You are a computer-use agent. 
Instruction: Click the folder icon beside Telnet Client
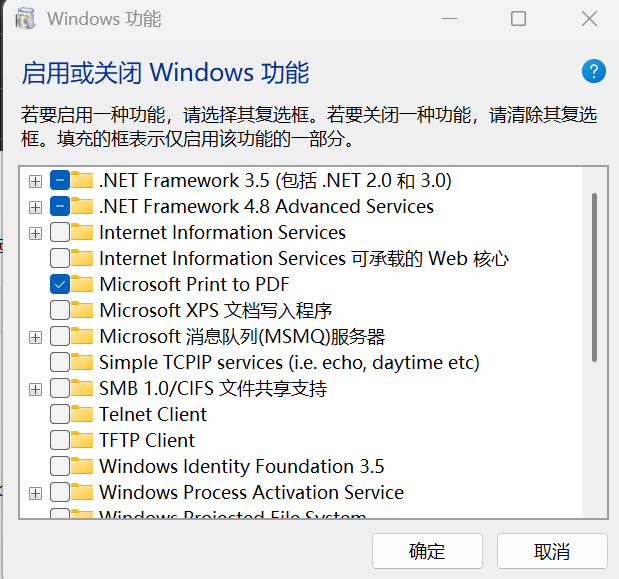tap(82, 414)
